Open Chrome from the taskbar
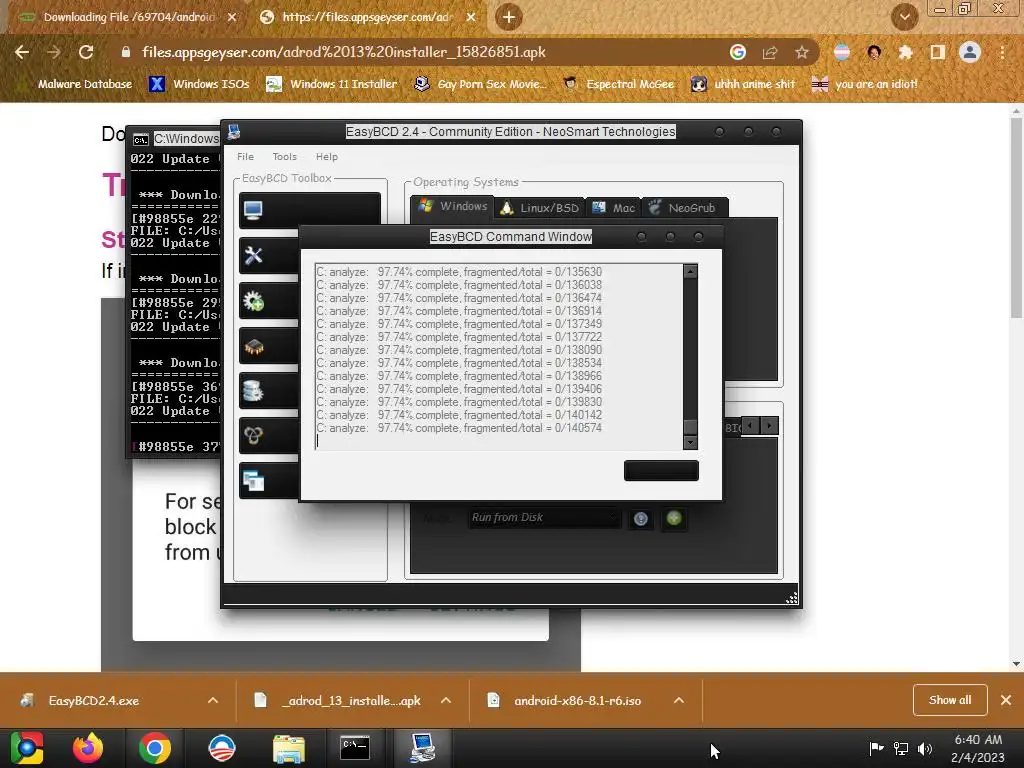 155,748
